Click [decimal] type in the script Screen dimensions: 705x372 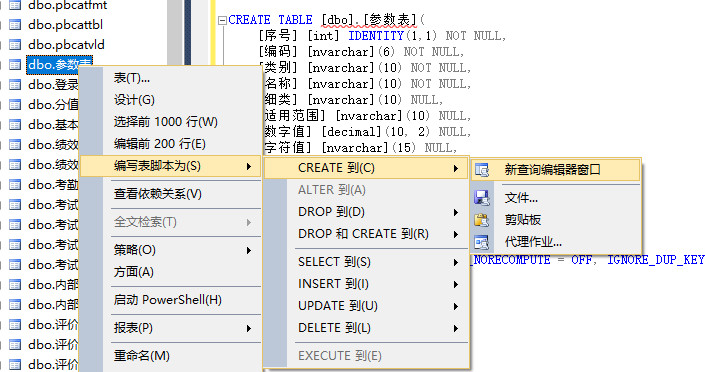point(352,132)
